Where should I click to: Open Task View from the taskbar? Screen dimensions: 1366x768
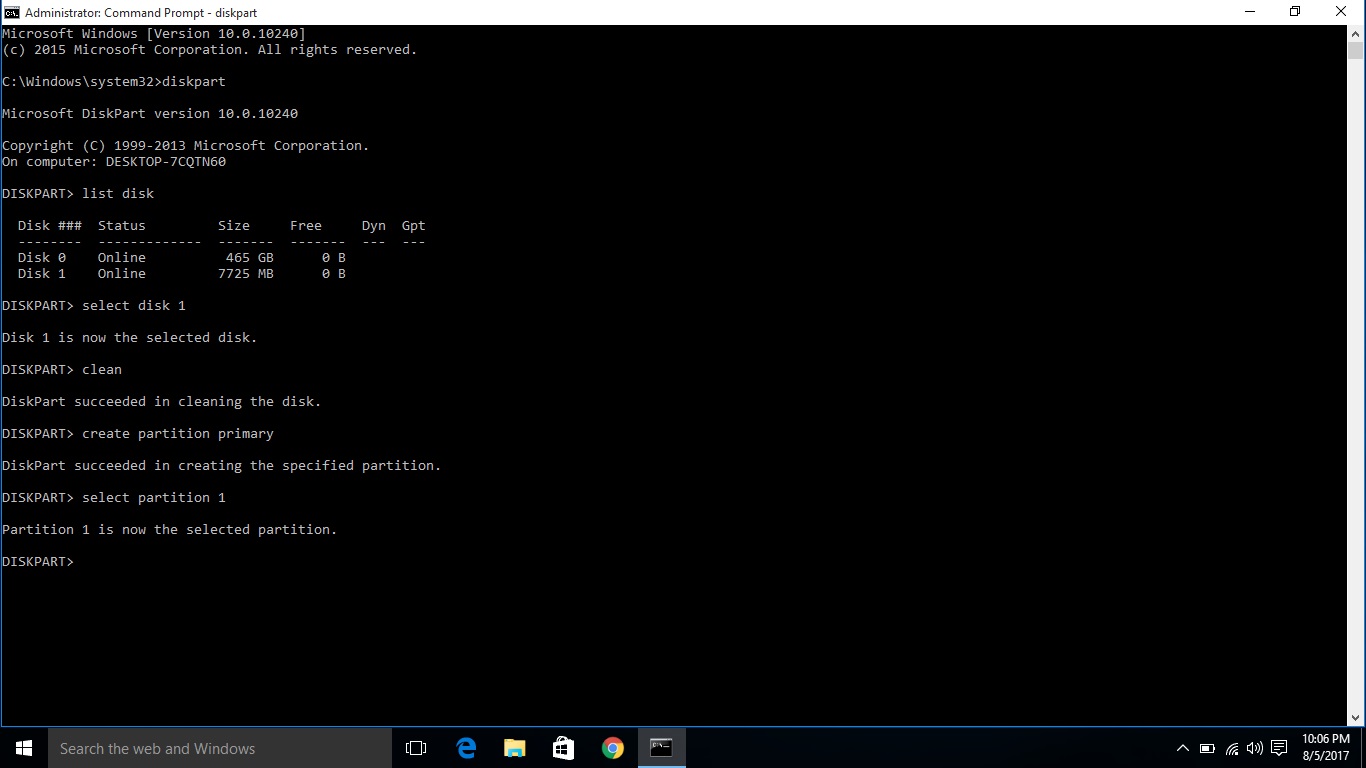(x=416, y=748)
